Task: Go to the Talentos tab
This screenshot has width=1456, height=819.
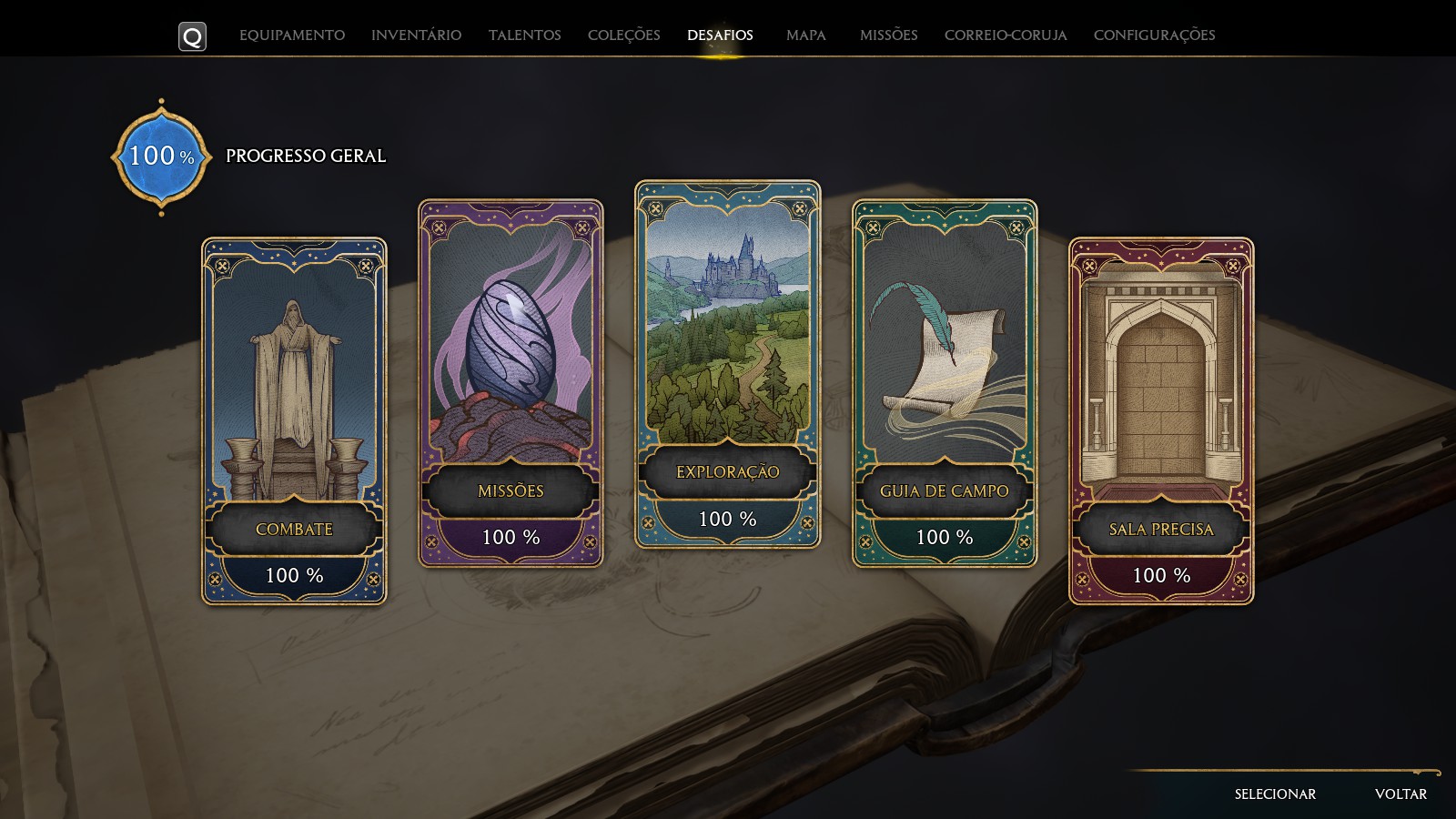Action: (524, 35)
